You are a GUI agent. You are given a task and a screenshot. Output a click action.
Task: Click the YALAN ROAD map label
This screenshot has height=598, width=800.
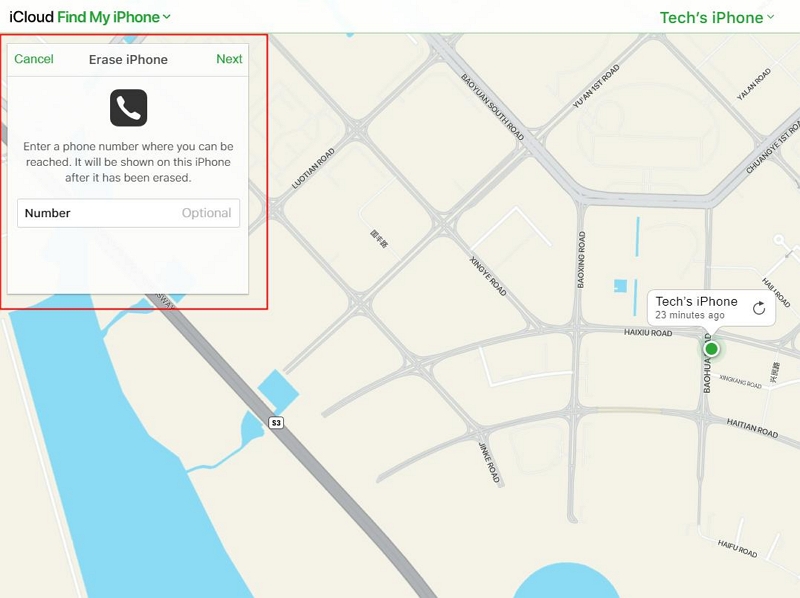(754, 85)
